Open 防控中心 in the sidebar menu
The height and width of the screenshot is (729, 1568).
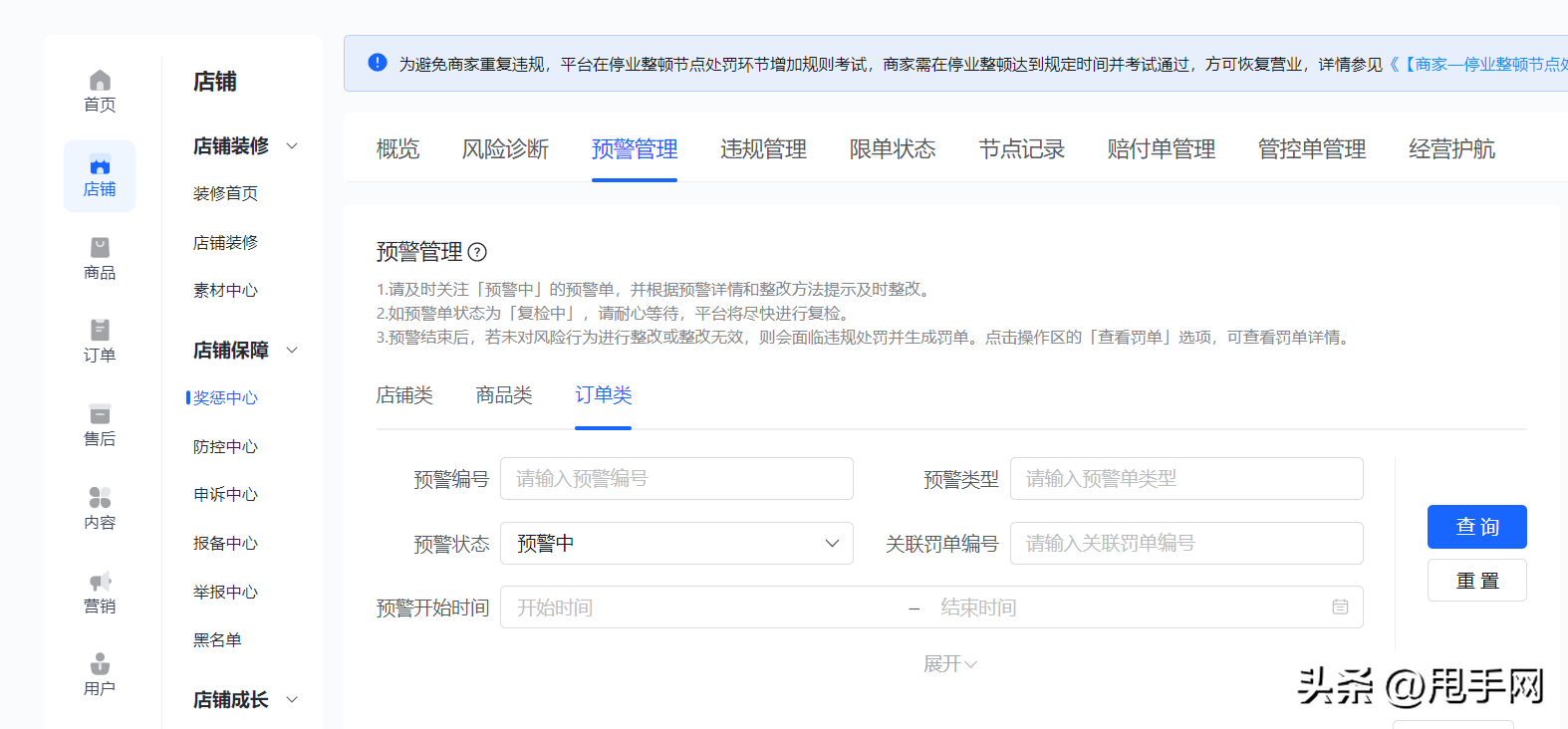tap(225, 446)
